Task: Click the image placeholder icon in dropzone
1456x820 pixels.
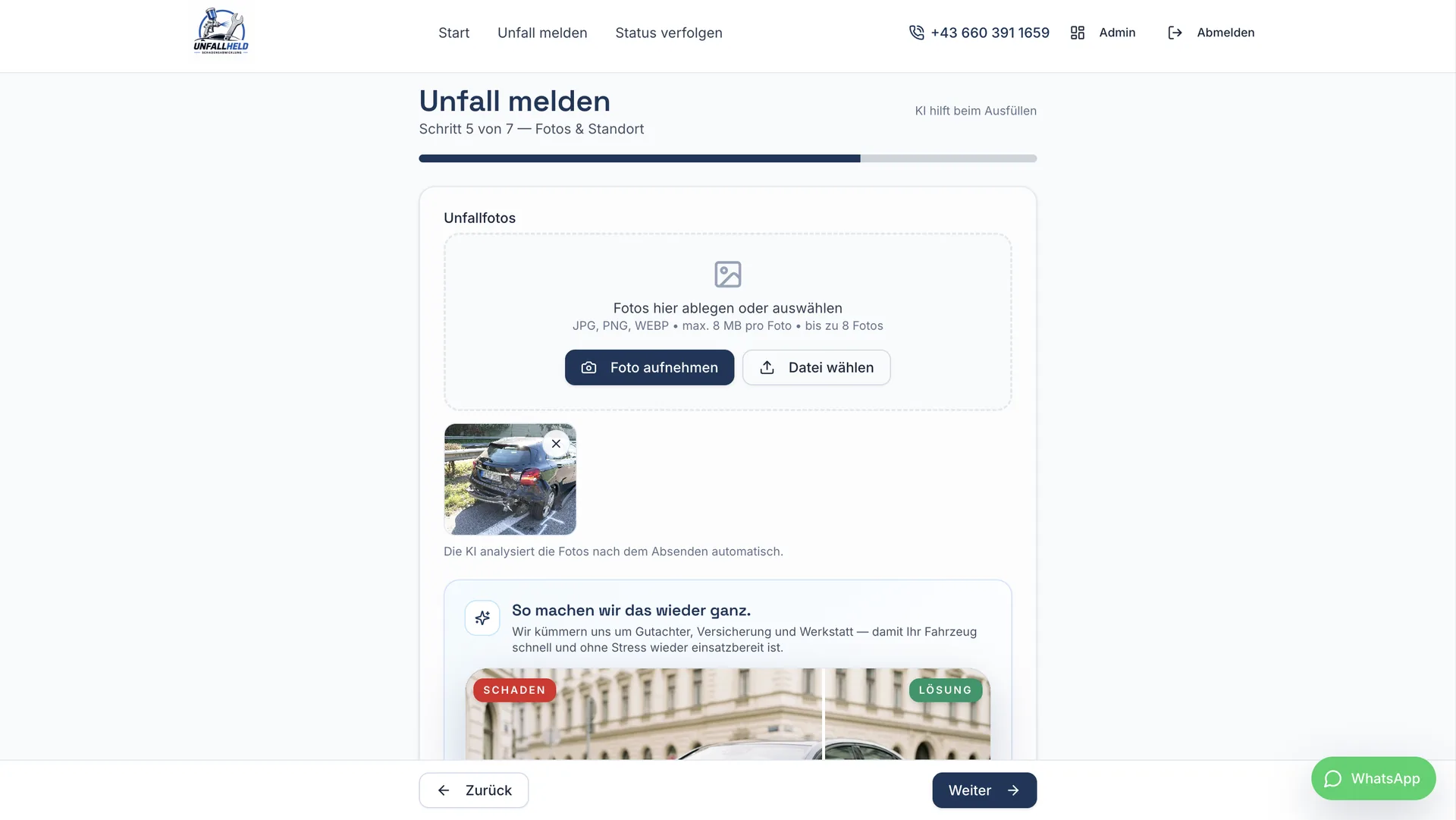Action: (728, 275)
